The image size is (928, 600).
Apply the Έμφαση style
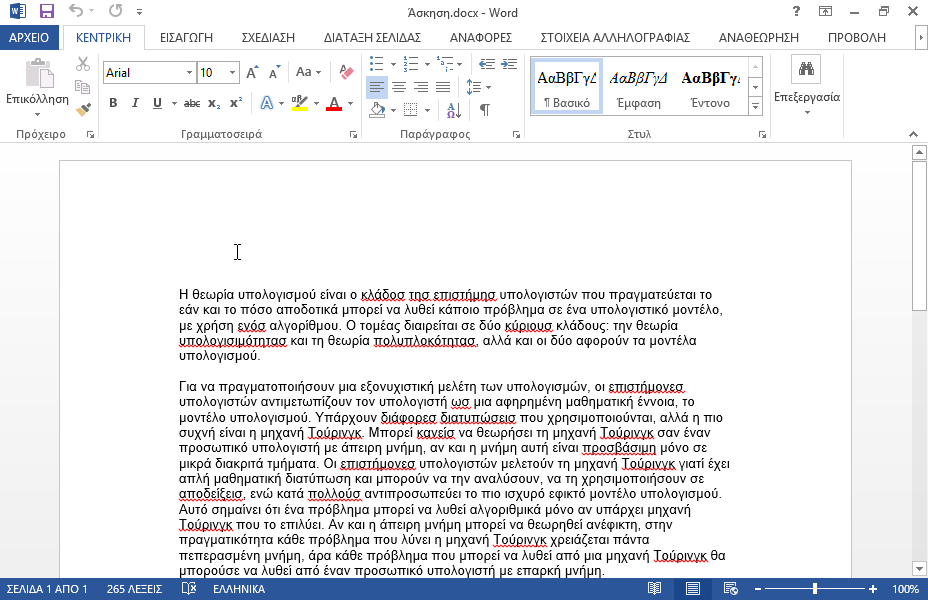coord(638,86)
